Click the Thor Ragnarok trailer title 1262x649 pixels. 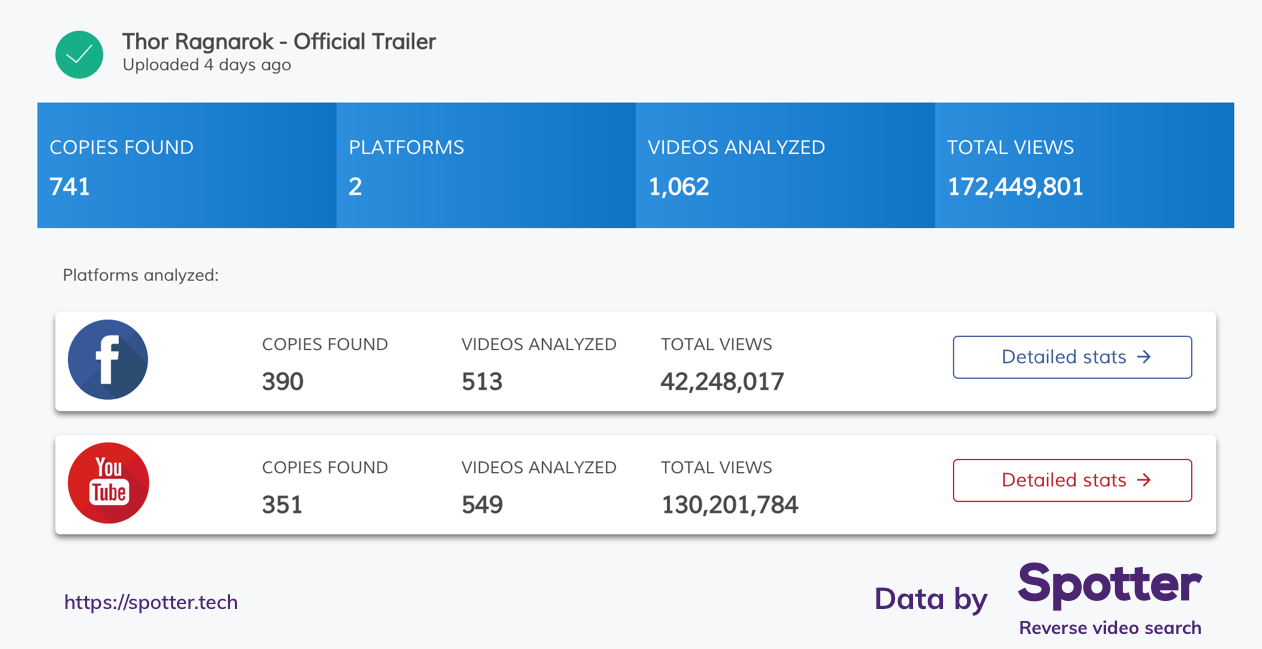tap(279, 42)
